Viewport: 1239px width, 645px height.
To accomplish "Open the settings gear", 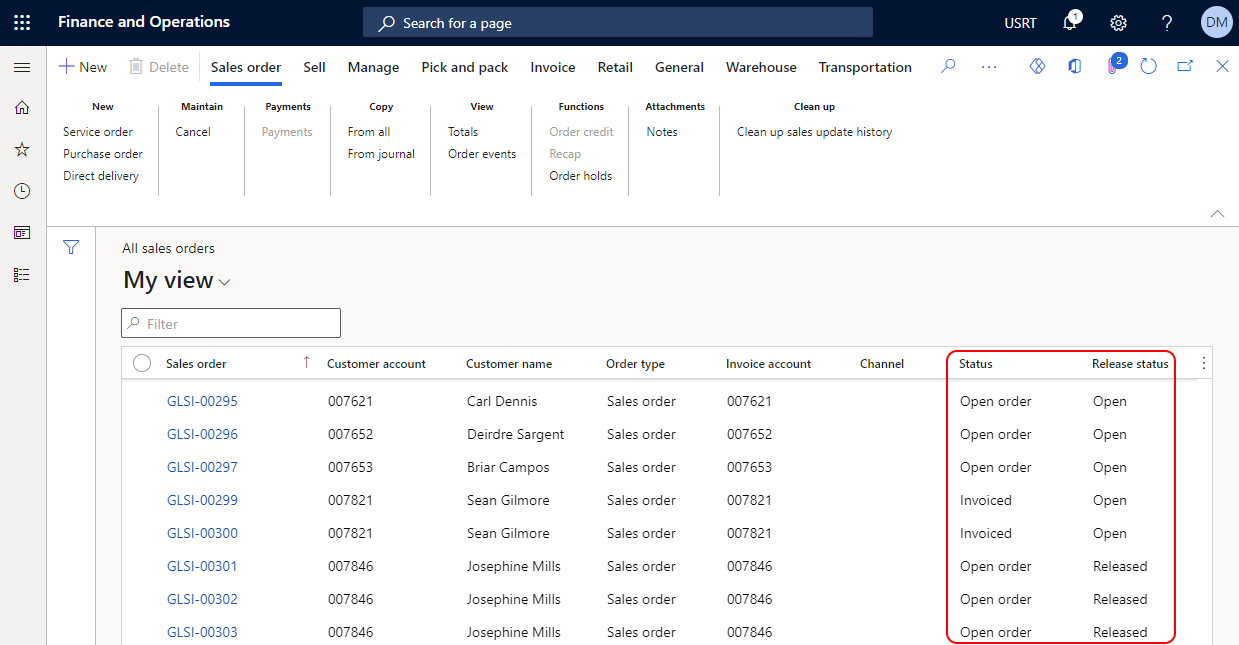I will pyautogui.click(x=1119, y=22).
